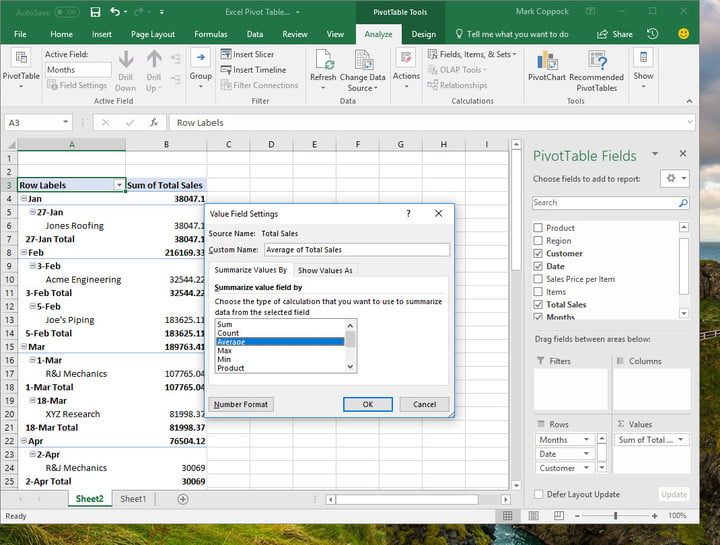
Task: Click the PivotChart icon in ribbon
Action: point(546,62)
